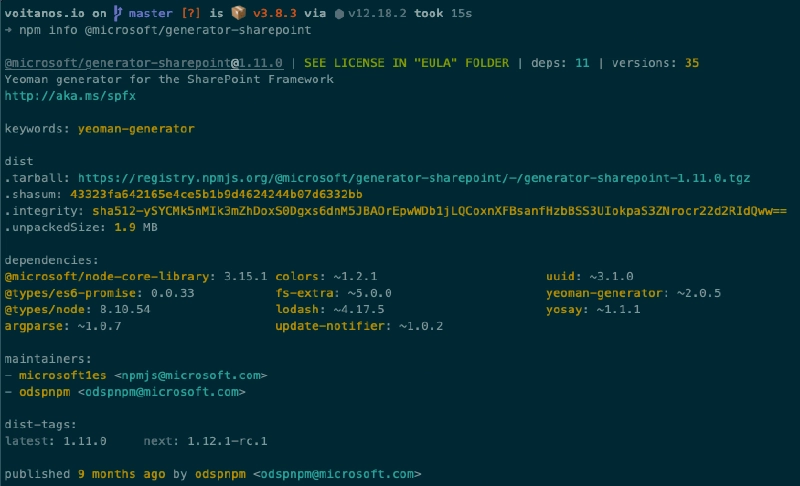
Task: Select 'SEE LICENSE IN "EULA" FOLDER' text
Action: tap(407, 63)
